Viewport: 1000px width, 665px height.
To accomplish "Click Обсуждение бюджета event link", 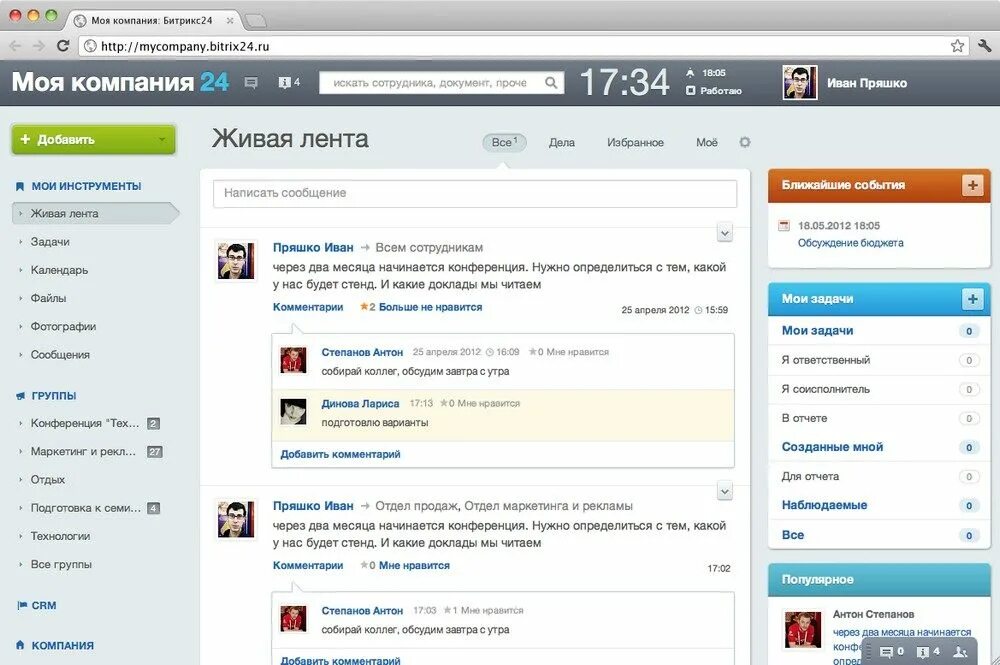I will click(850, 243).
